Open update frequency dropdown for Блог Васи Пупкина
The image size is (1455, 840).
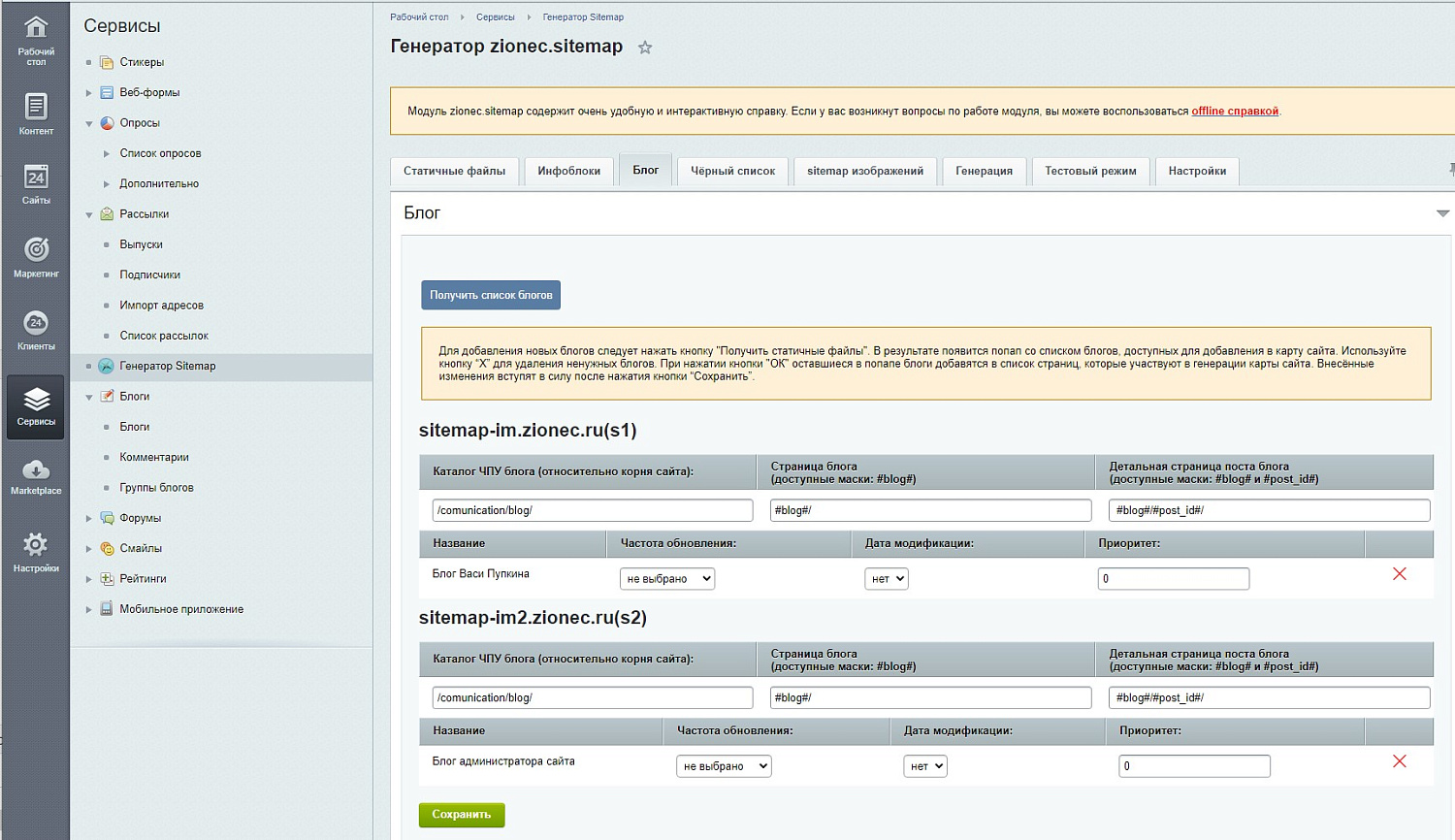[667, 579]
